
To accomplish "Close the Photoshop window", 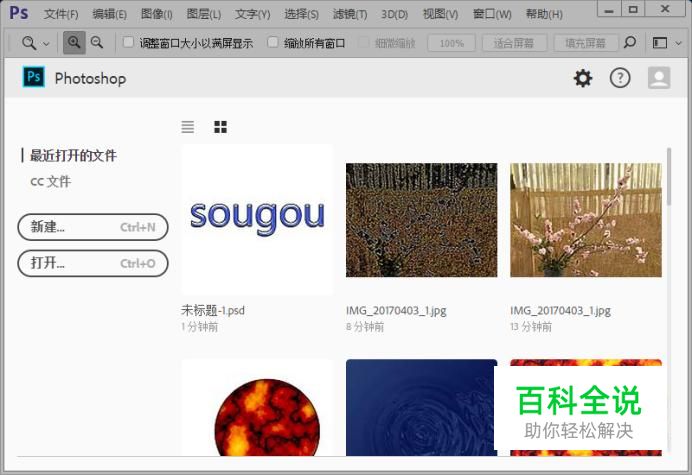I will coord(665,10).
